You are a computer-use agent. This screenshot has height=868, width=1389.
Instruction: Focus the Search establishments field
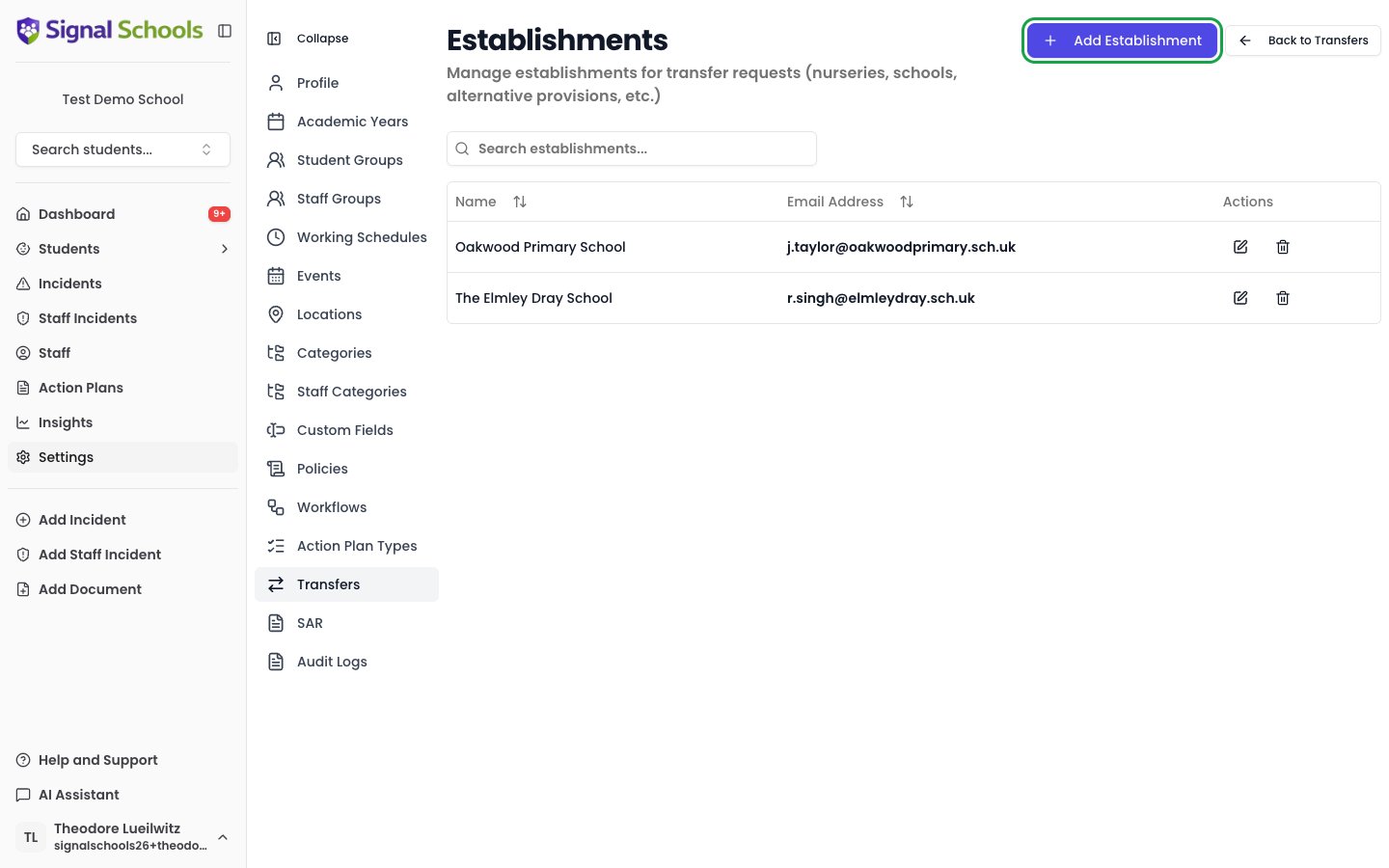pos(632,149)
